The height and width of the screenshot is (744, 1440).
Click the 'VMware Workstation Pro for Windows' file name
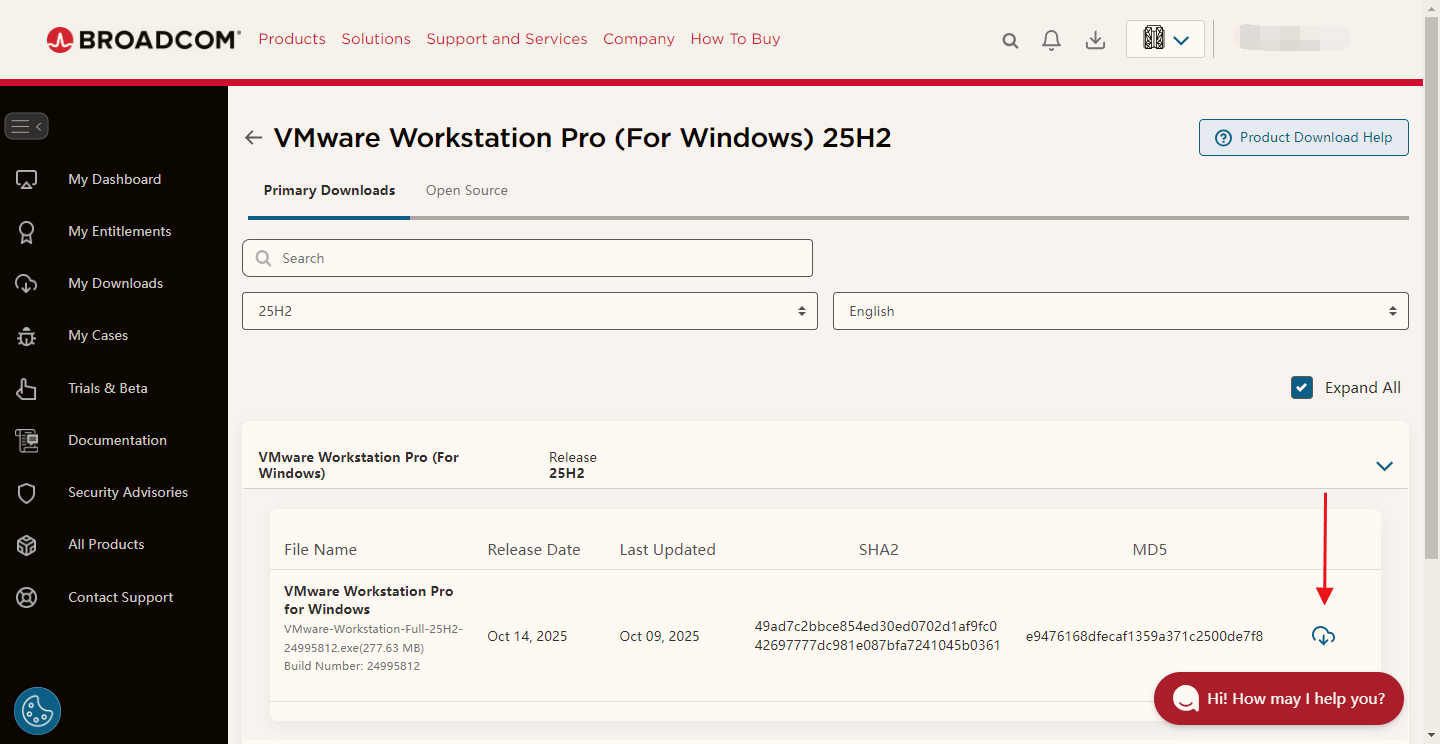point(369,600)
